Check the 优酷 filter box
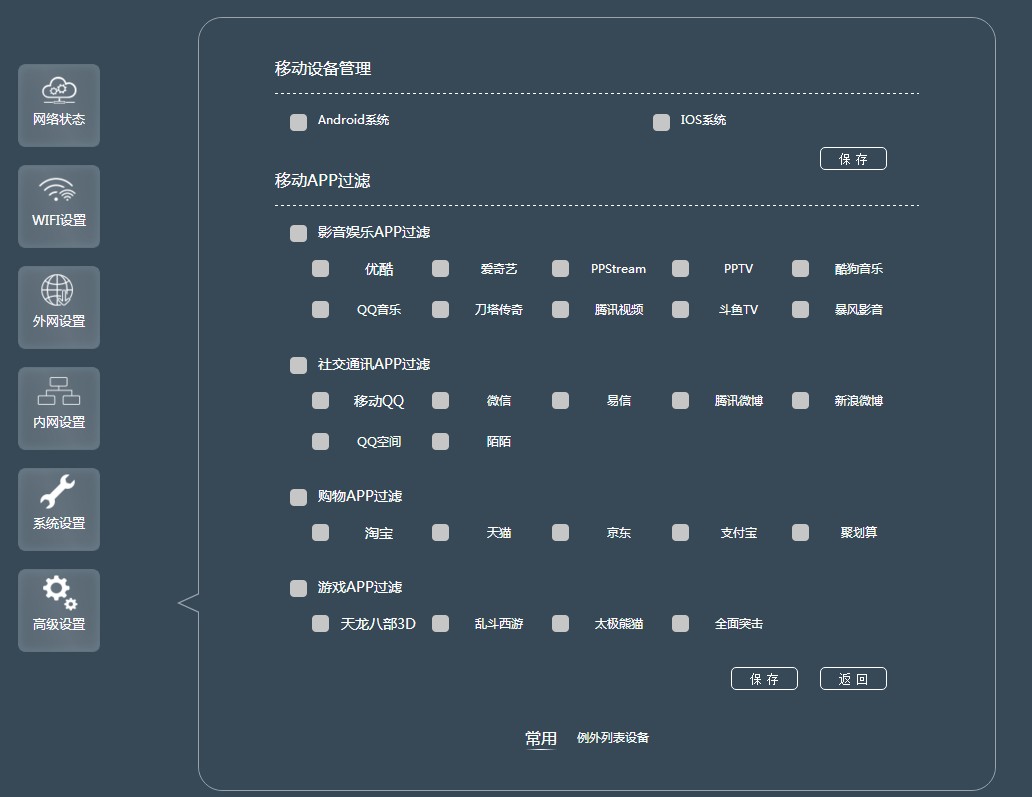This screenshot has width=1032, height=797. tap(320, 268)
